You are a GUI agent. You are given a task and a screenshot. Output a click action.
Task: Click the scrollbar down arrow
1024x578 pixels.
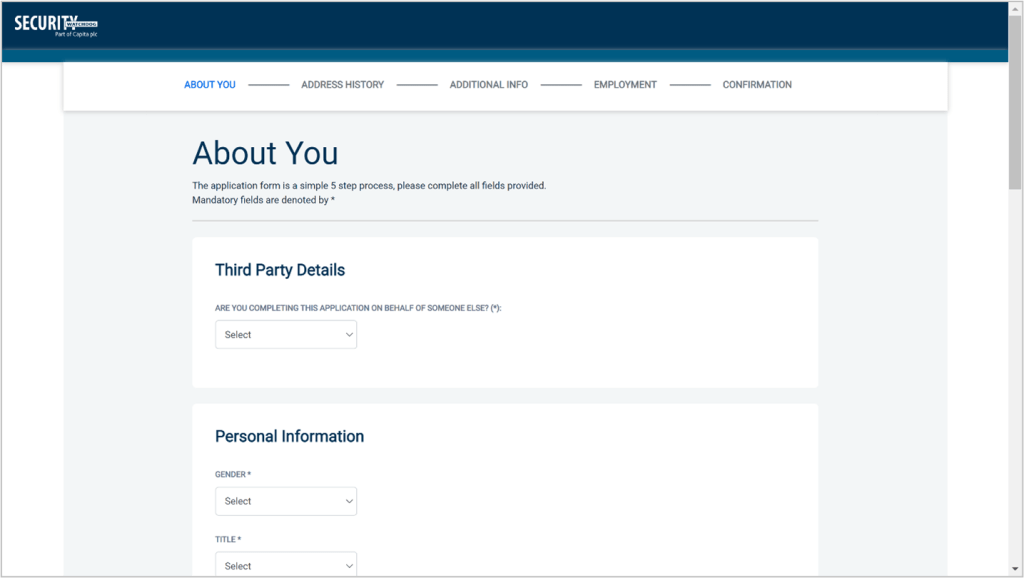pos(1015,569)
